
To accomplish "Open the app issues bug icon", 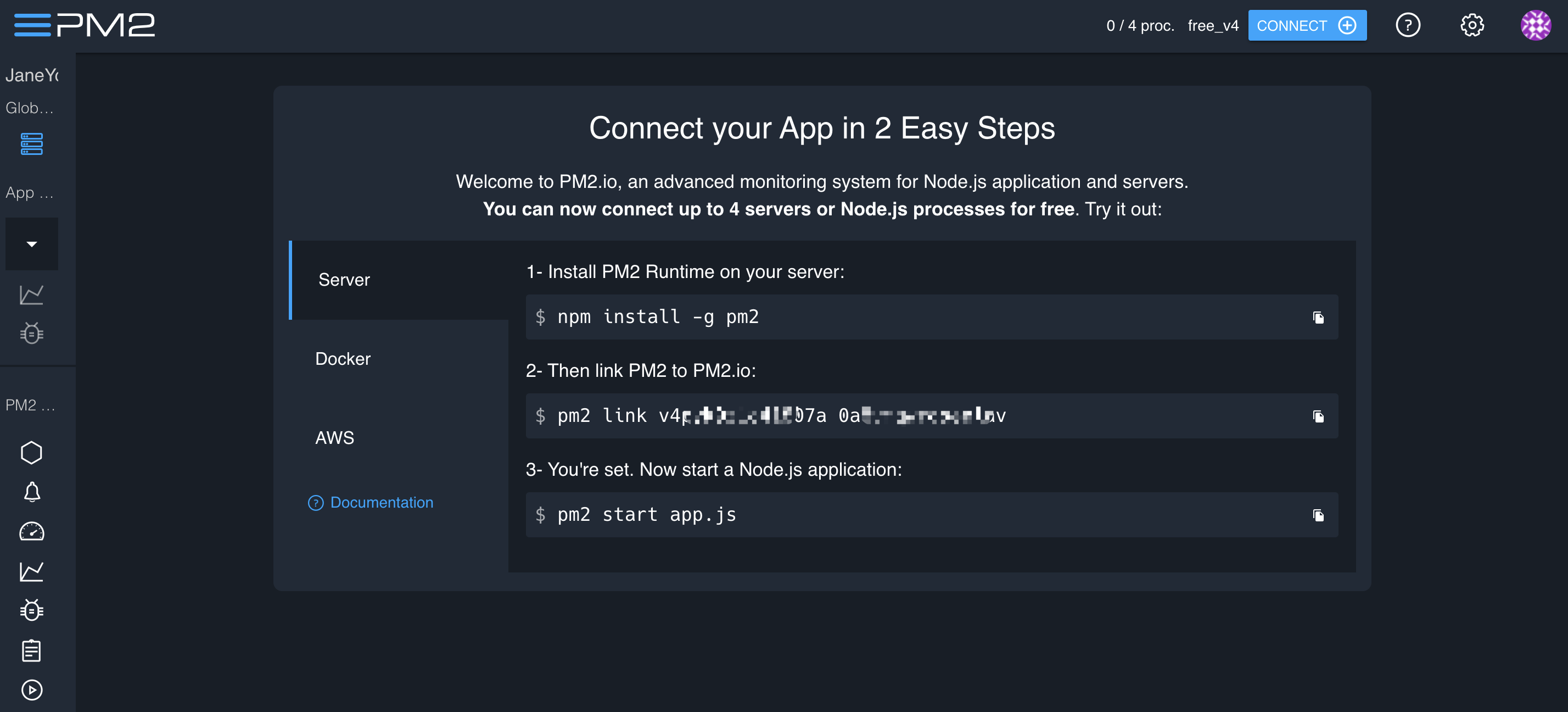I will point(32,333).
